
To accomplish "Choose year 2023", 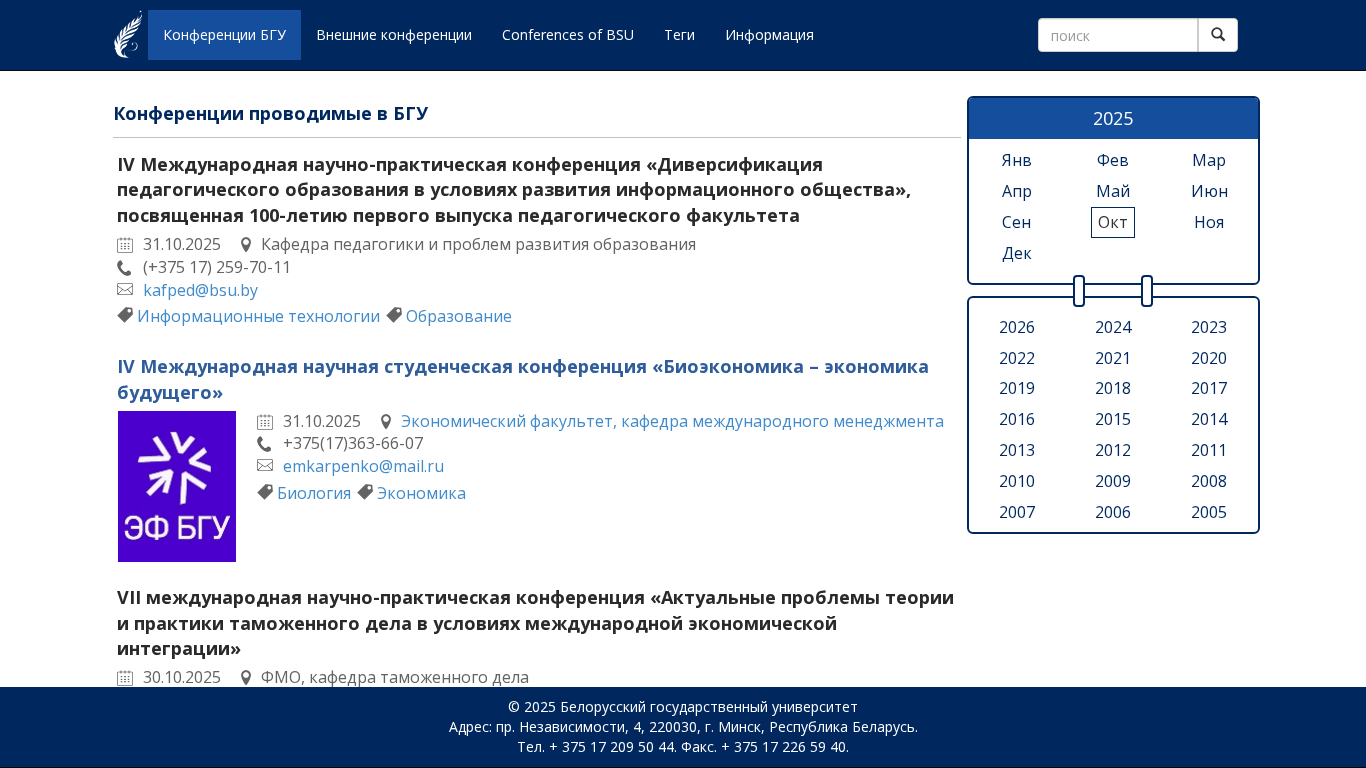I will pos(1209,327).
